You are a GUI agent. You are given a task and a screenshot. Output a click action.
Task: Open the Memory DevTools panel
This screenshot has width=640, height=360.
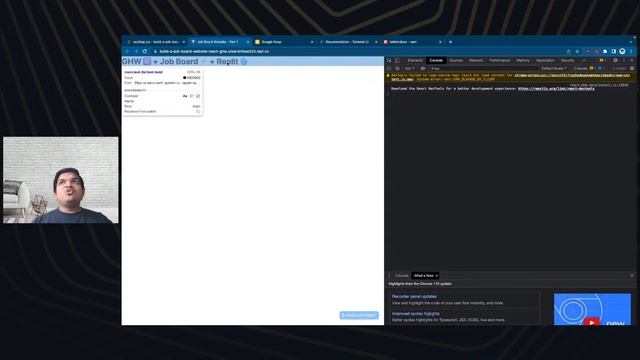(x=522, y=60)
